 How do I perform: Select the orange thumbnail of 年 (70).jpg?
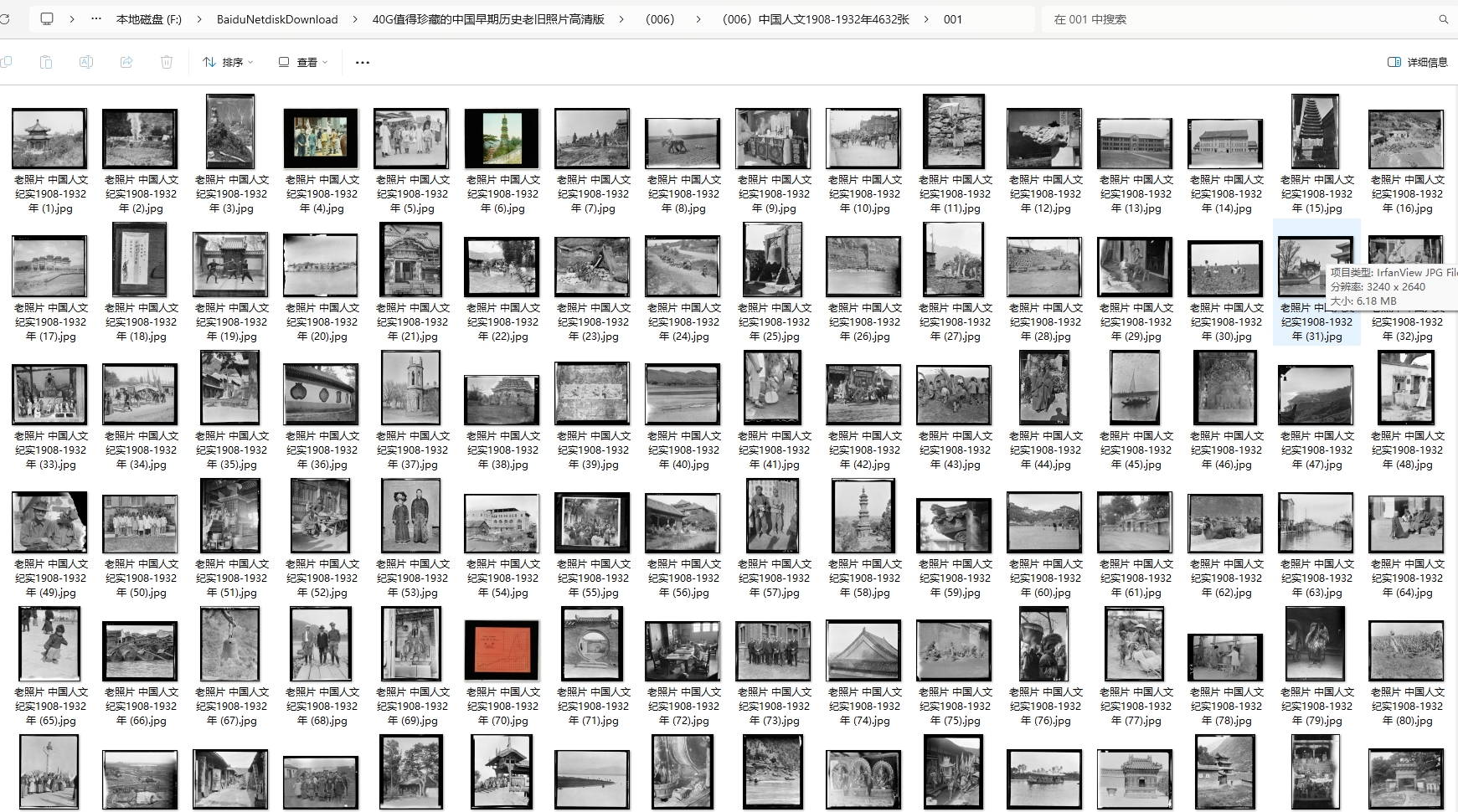click(502, 650)
